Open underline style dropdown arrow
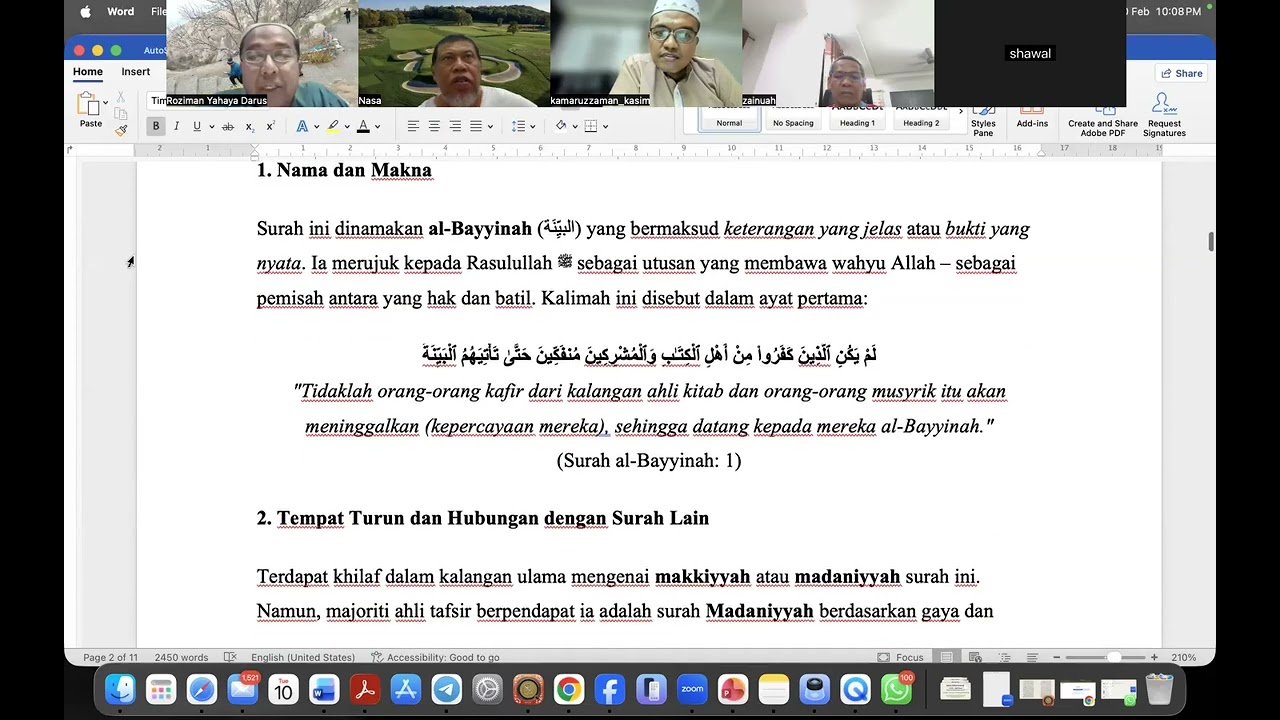Image resolution: width=1280 pixels, height=720 pixels. (210, 127)
